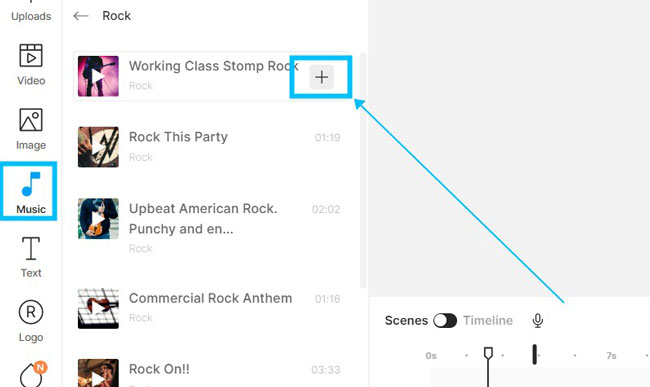The height and width of the screenshot is (387, 650).
Task: Click the microphone voiceover icon
Action: click(x=538, y=320)
